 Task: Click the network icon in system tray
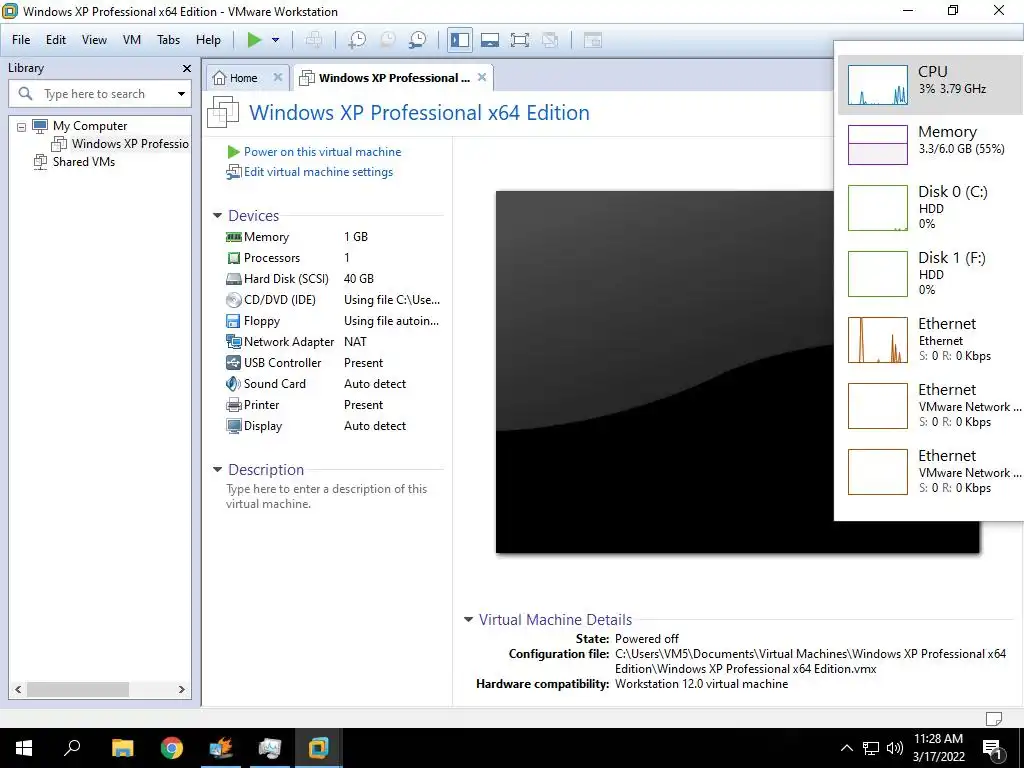pos(871,748)
